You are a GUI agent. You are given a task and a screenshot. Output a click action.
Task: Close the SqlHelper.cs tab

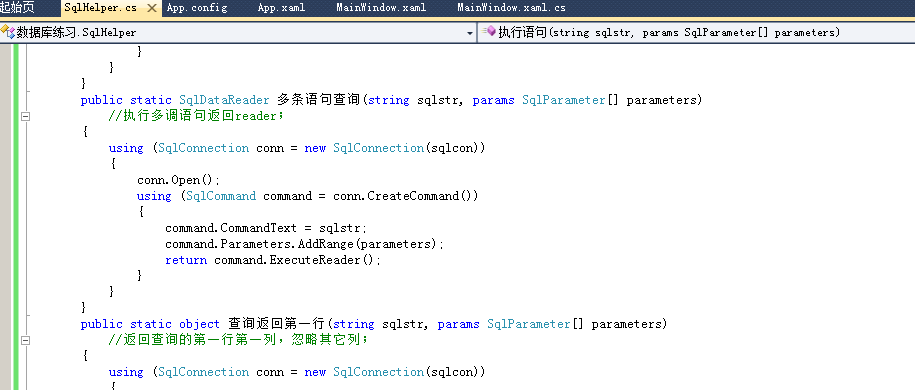click(x=151, y=8)
